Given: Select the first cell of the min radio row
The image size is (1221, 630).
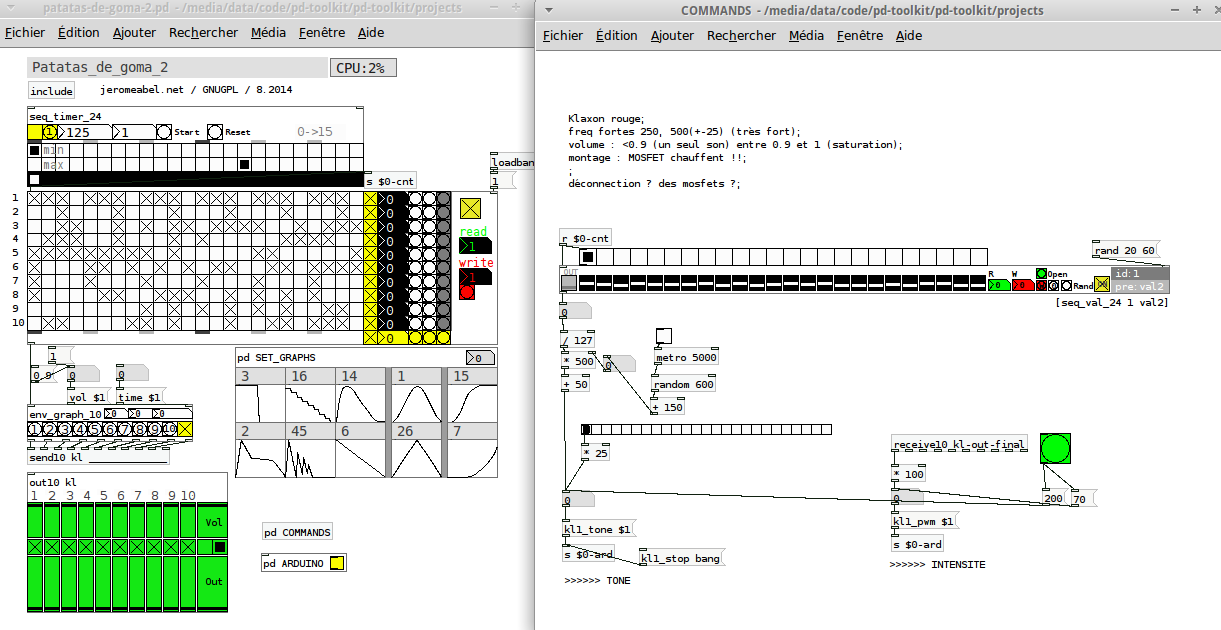Looking at the screenshot, I should [35, 150].
